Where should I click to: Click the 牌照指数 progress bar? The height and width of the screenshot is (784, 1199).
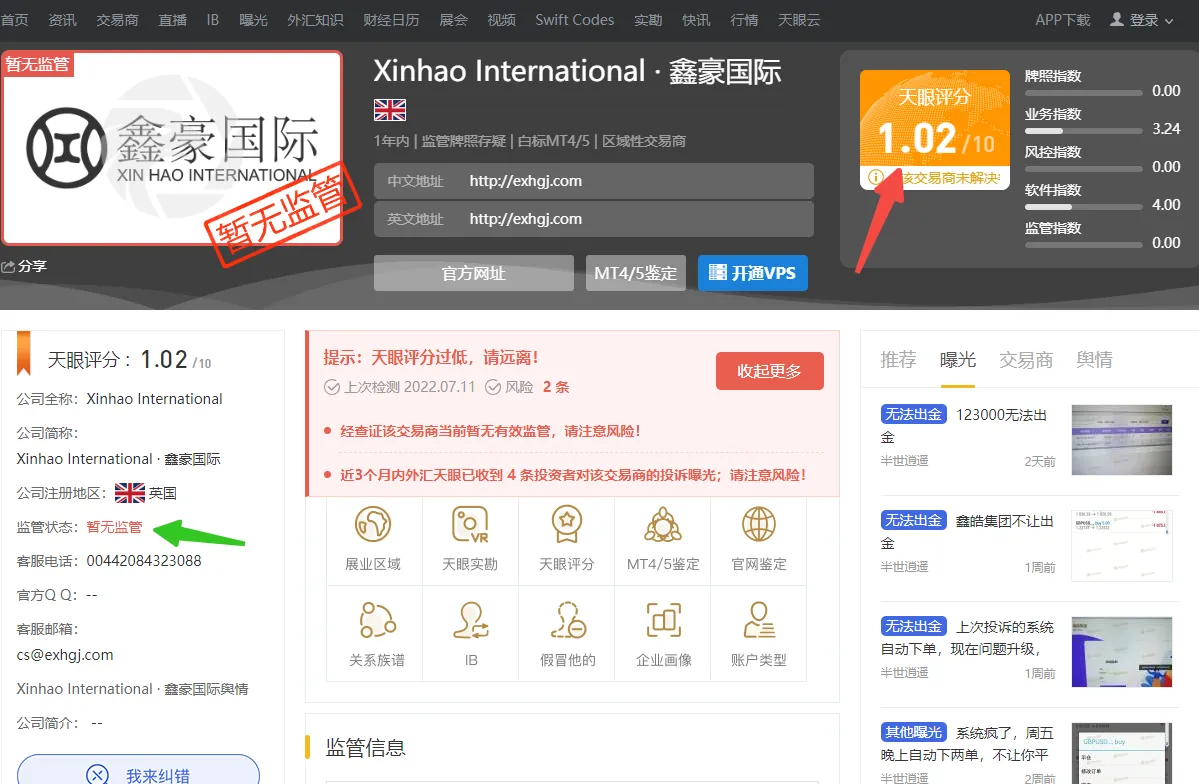(x=1084, y=93)
